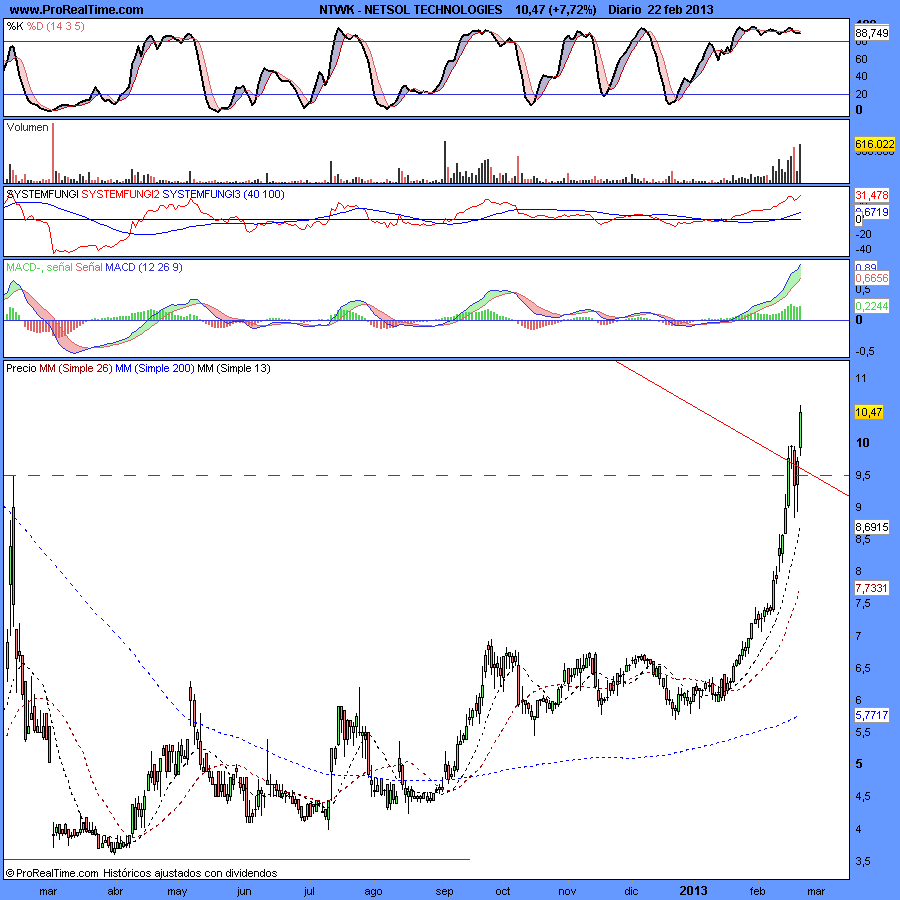Click the 7,7331 moving average value tag
The image size is (900, 900).
(872, 588)
